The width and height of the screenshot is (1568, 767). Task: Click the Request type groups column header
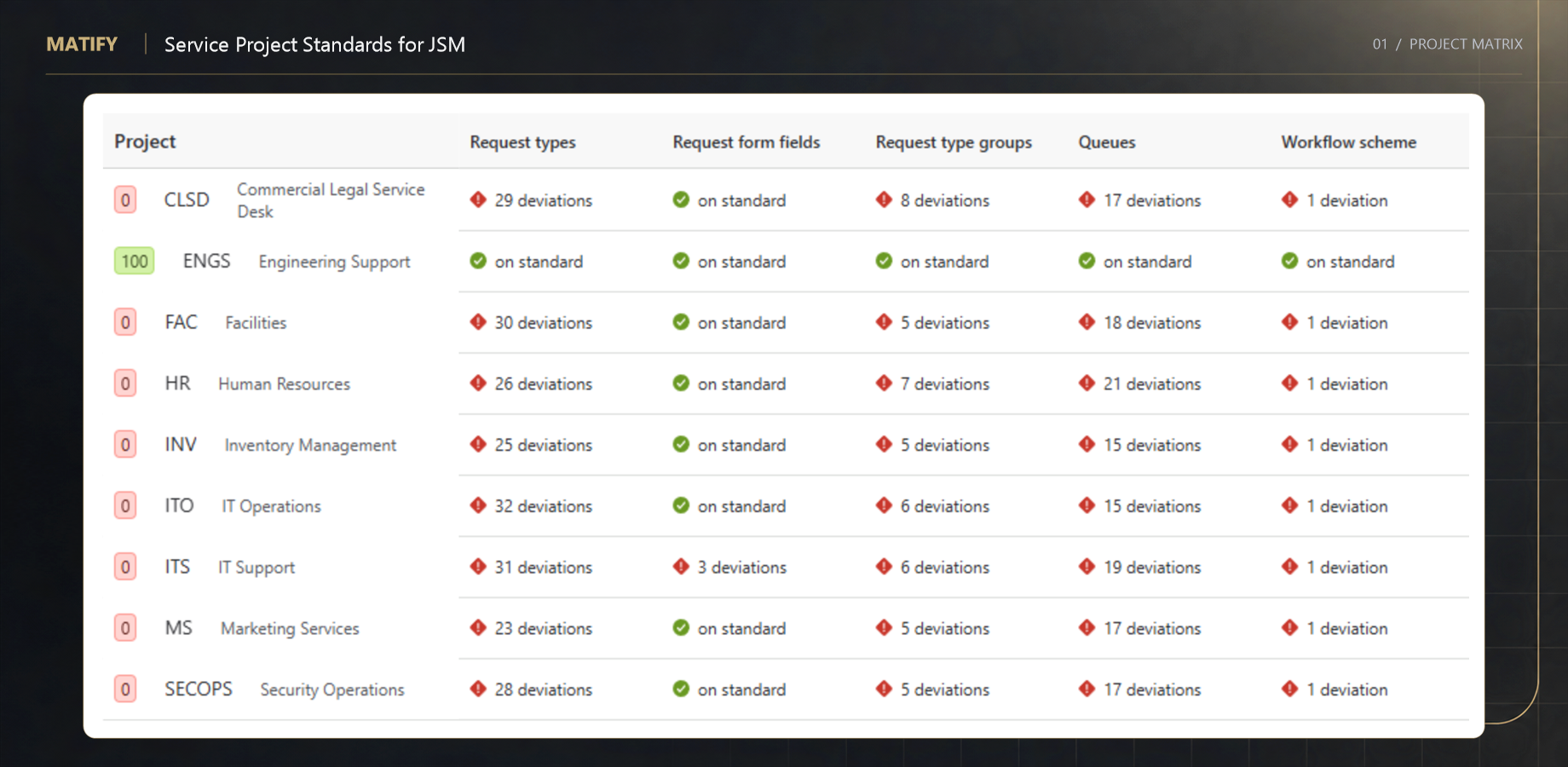coord(954,142)
